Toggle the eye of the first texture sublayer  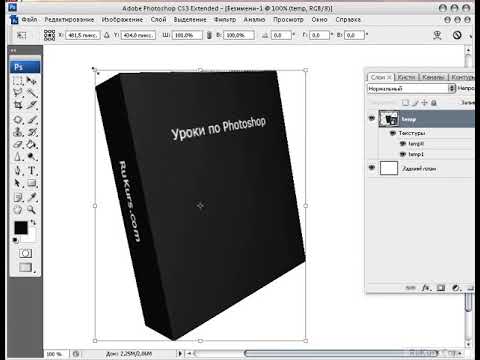(403, 144)
